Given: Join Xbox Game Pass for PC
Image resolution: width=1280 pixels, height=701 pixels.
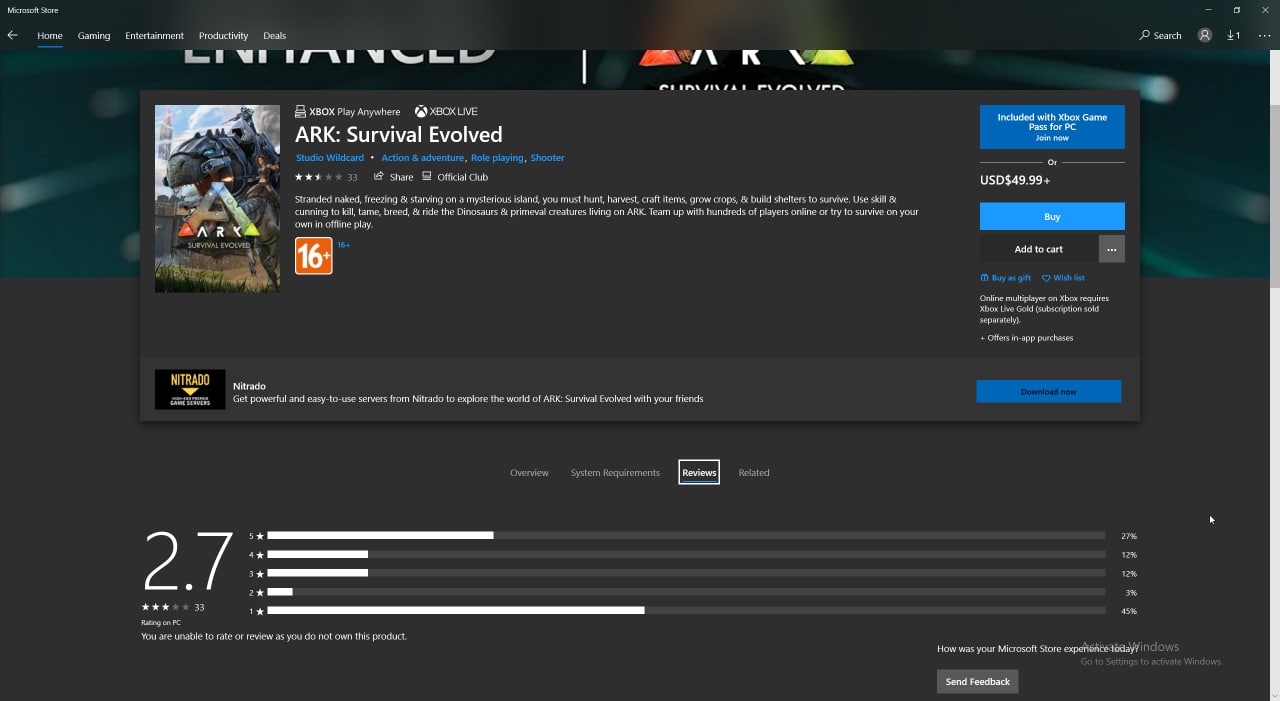Looking at the screenshot, I should pyautogui.click(x=1052, y=127).
